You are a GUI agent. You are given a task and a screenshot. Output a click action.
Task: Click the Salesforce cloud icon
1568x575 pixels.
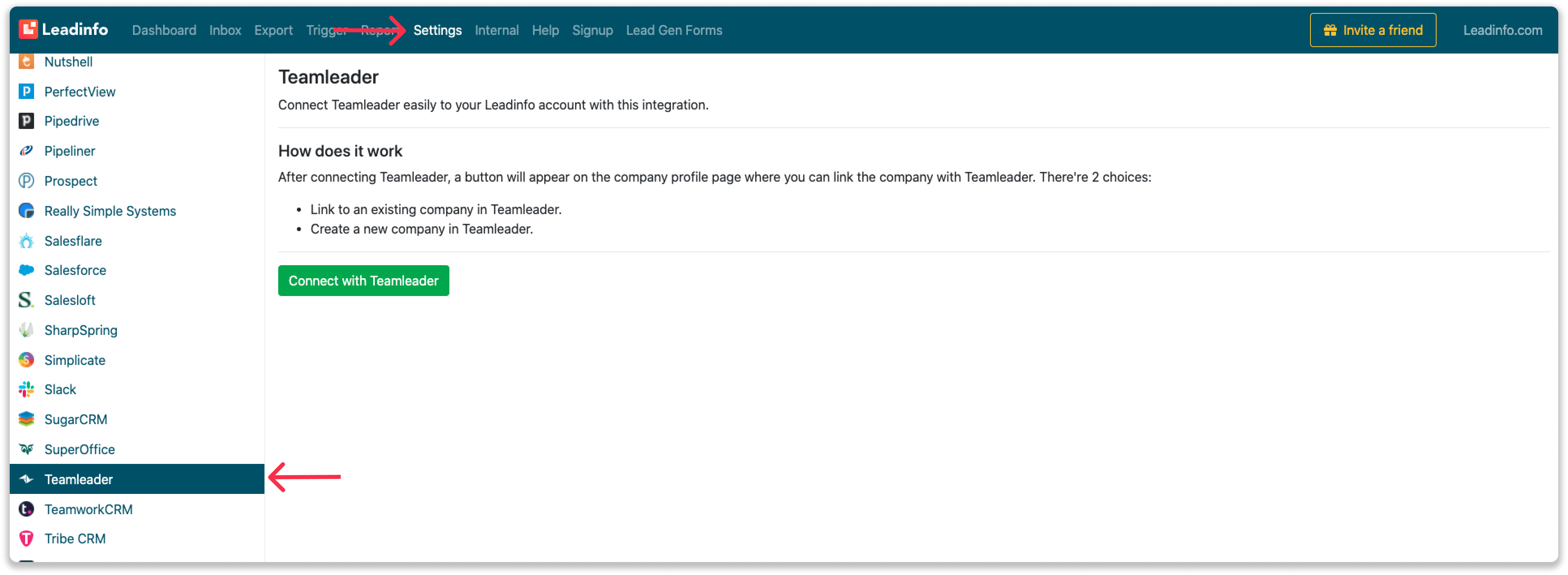pos(26,270)
